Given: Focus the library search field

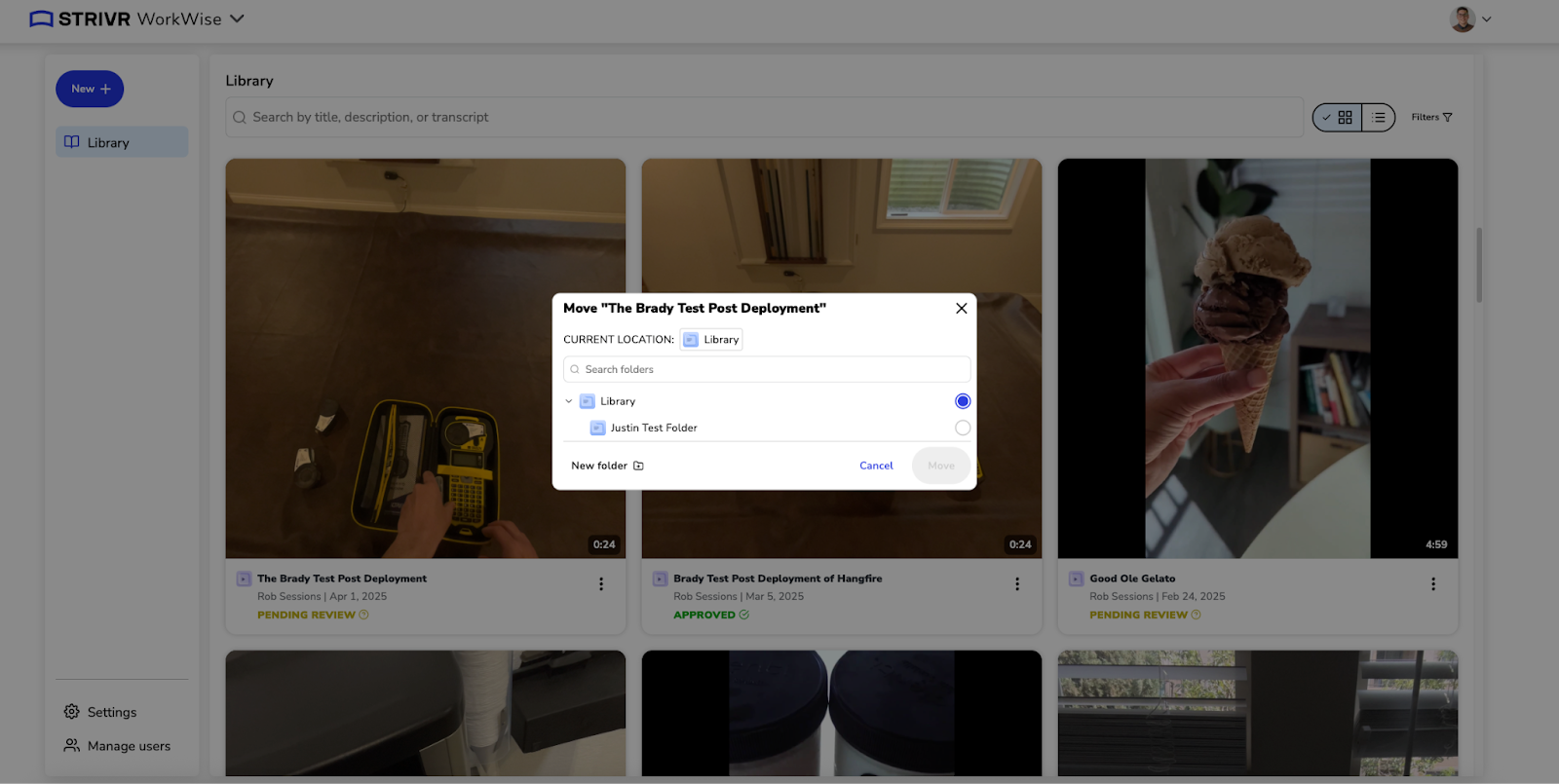Looking at the screenshot, I should click(x=764, y=117).
